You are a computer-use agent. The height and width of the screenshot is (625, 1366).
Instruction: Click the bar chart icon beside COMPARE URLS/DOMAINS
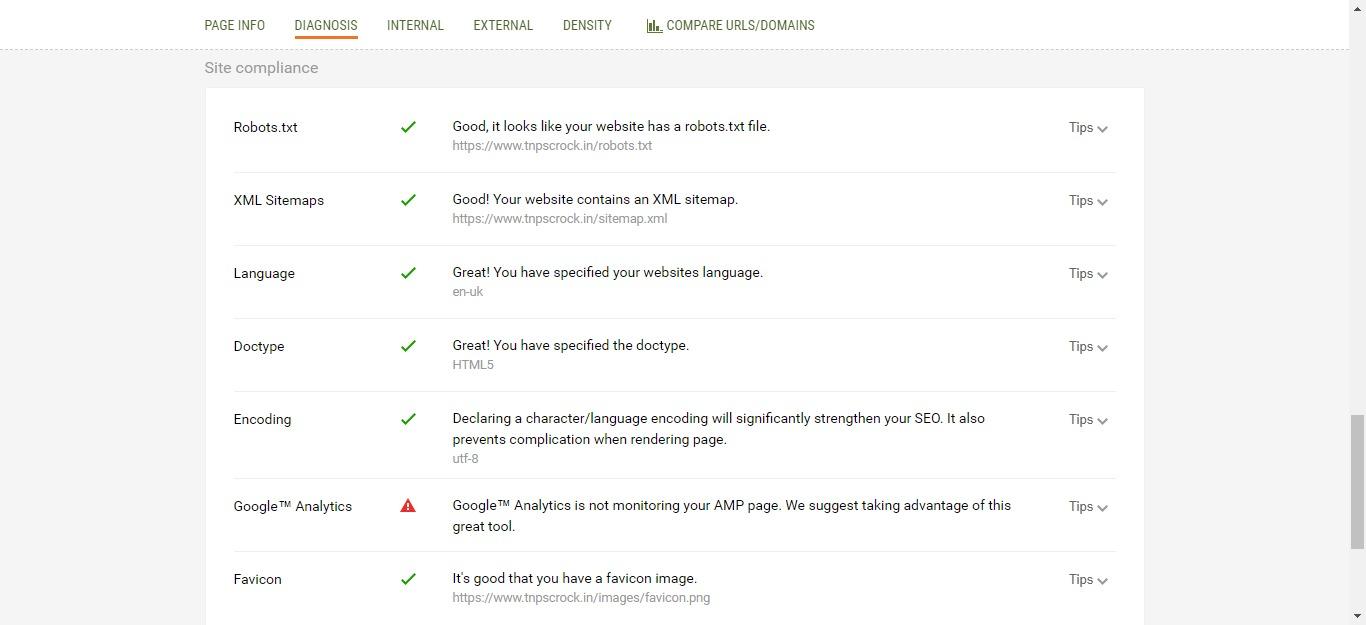655,24
